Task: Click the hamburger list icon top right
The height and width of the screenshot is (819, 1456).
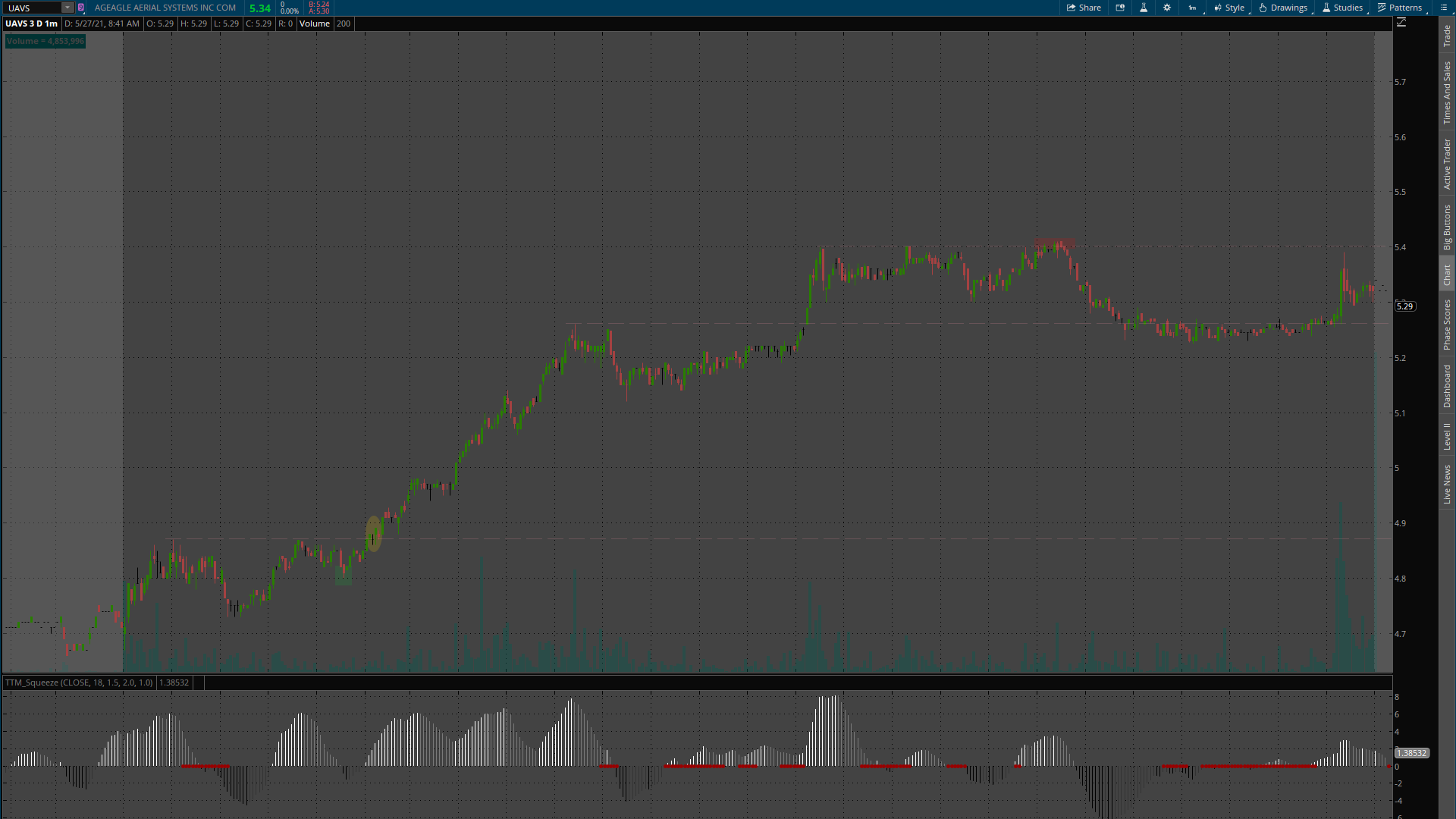Action: (x=1443, y=8)
